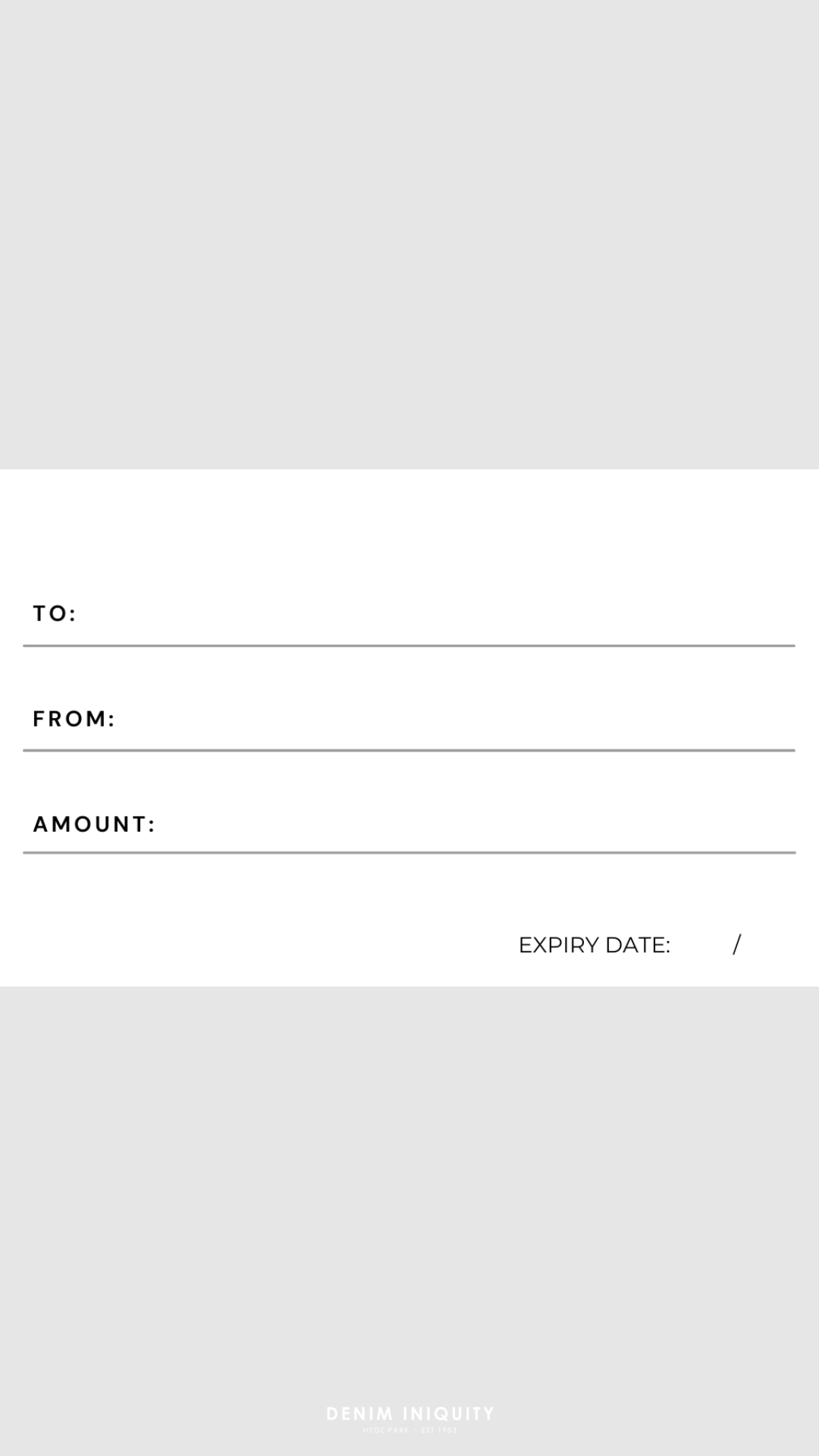Image resolution: width=819 pixels, height=1456 pixels.
Task: Click the Denim Iniquity logo text
Action: pos(409,1414)
